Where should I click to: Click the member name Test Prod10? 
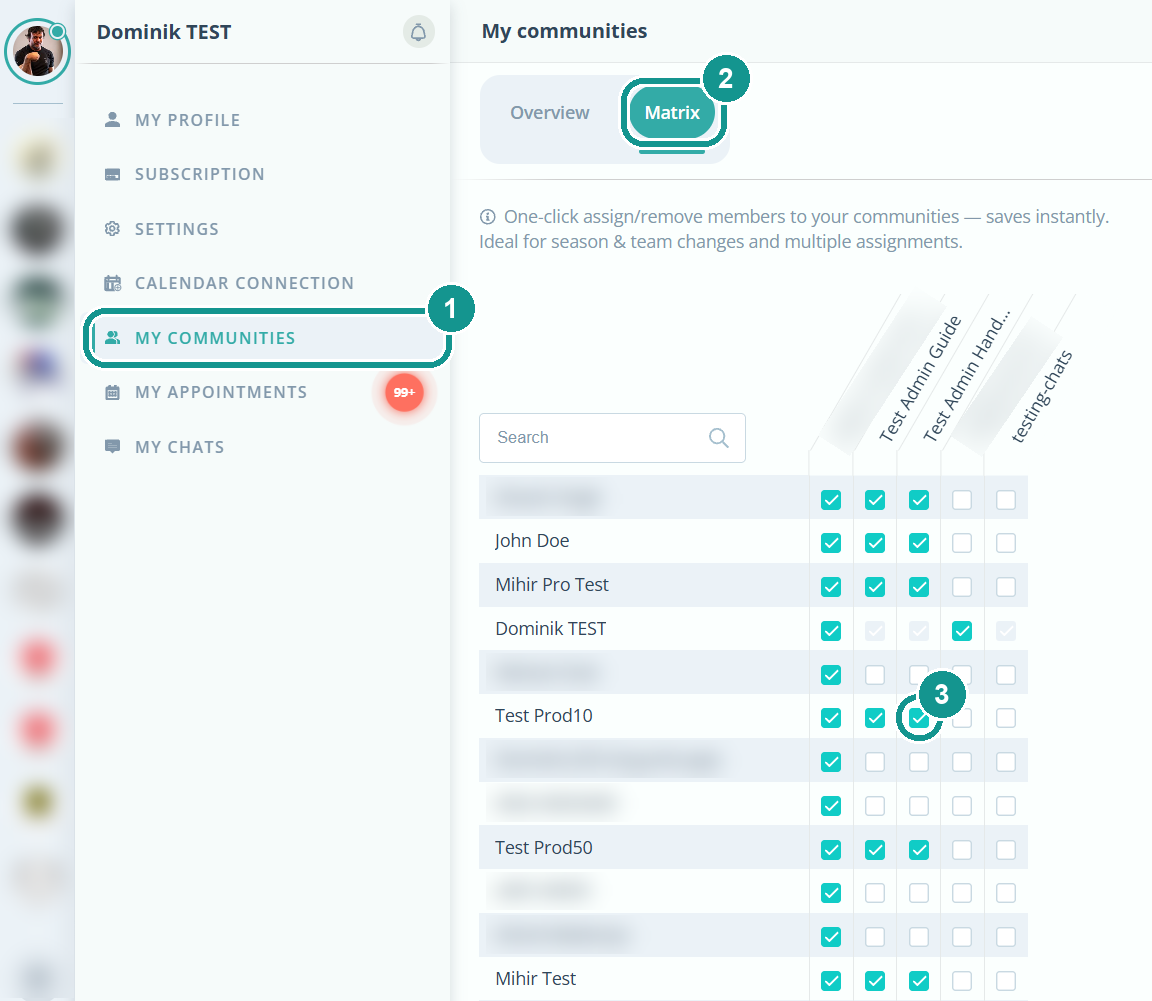(x=544, y=716)
